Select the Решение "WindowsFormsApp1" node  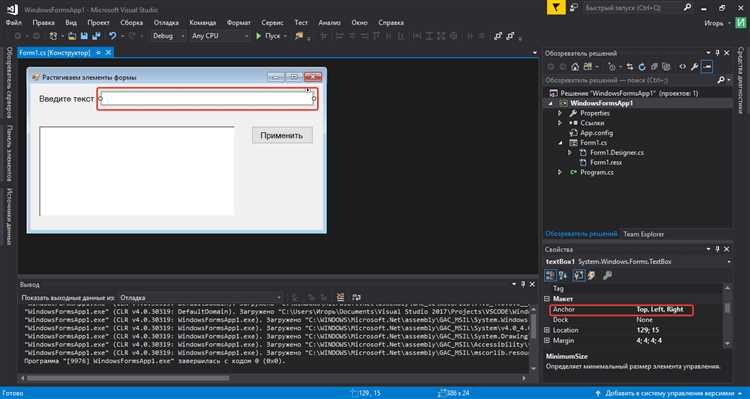pos(629,93)
